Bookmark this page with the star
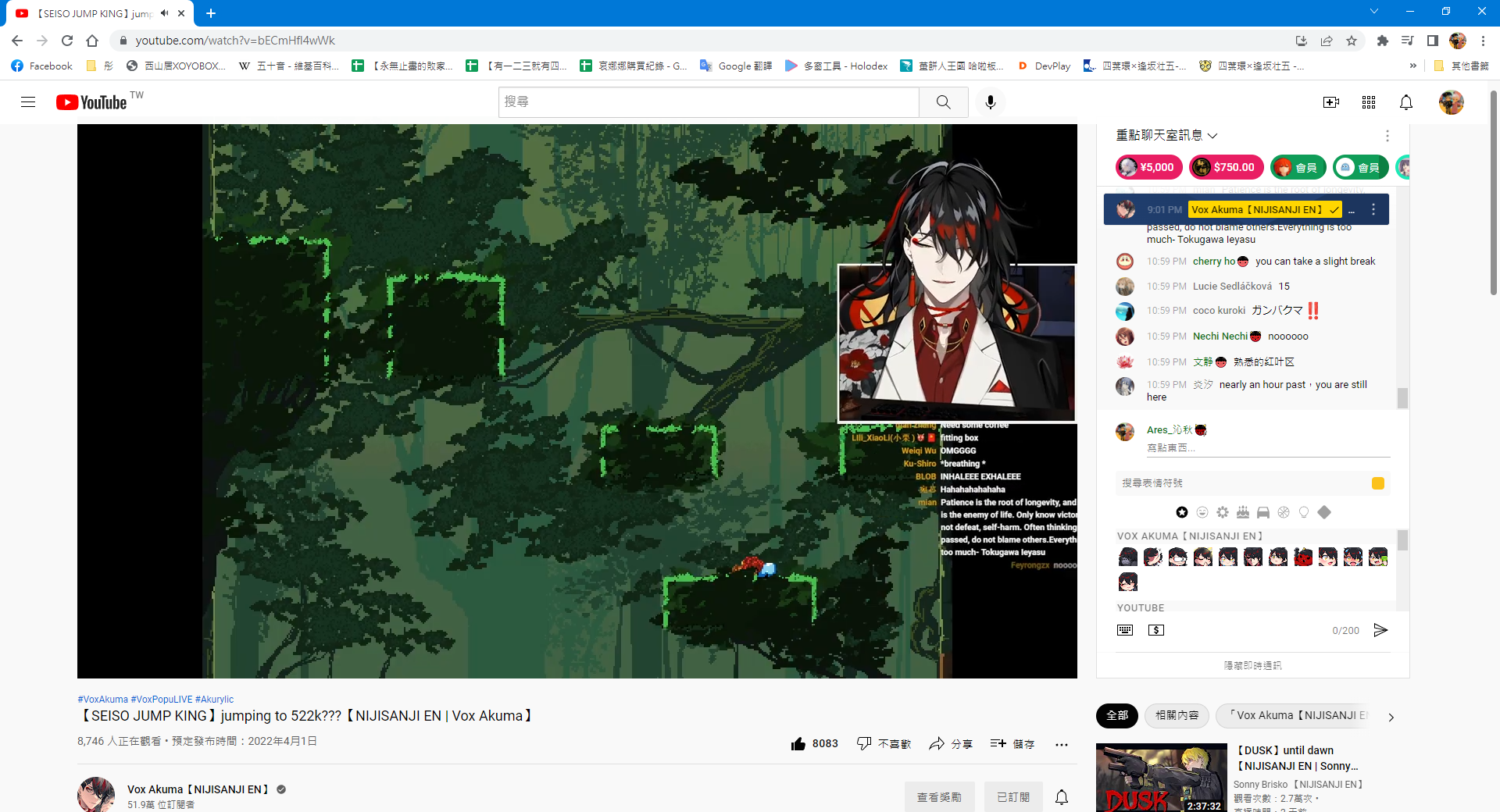This screenshot has height=812, width=1500. click(1352, 41)
